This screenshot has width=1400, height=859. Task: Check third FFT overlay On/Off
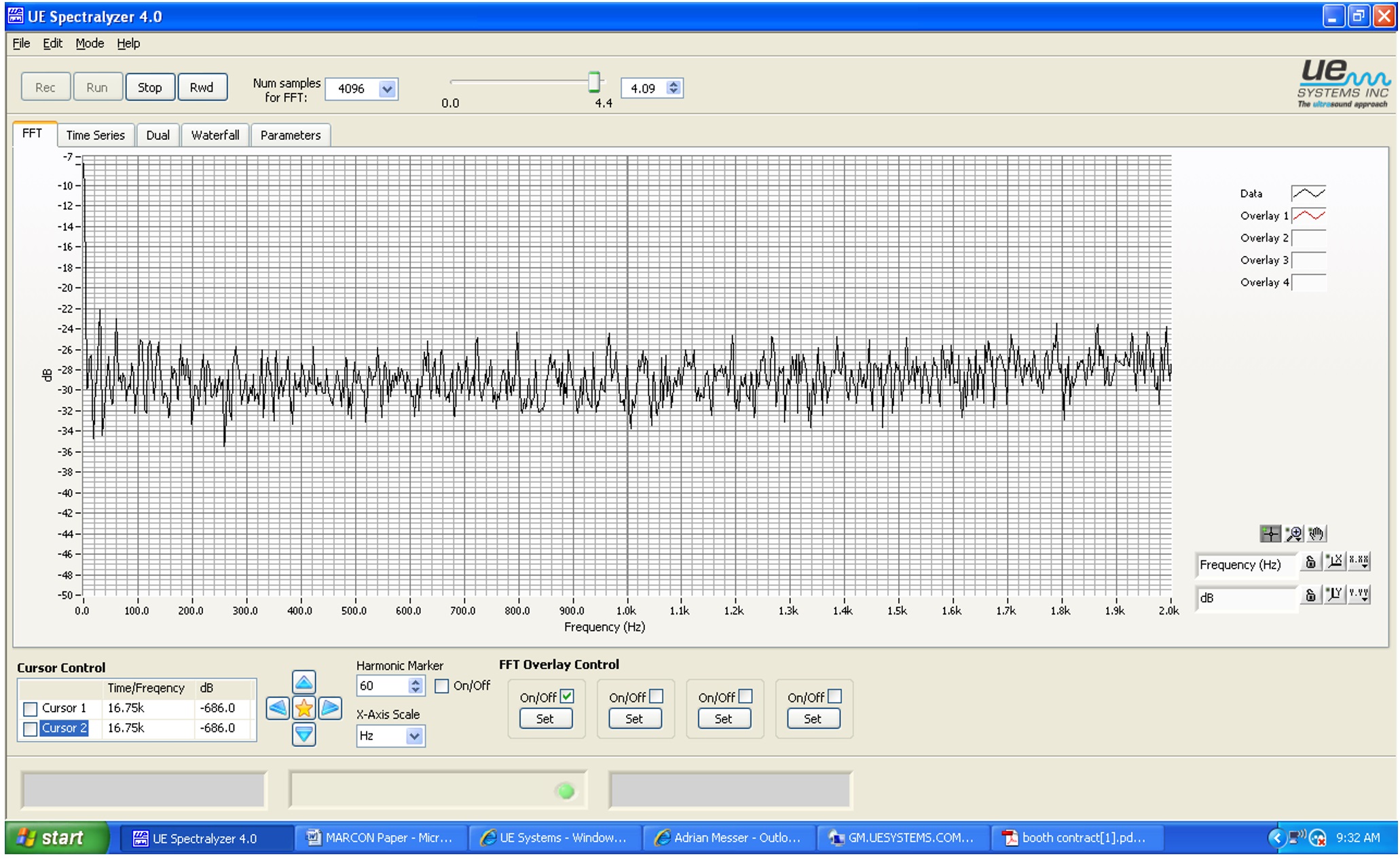[745, 697]
